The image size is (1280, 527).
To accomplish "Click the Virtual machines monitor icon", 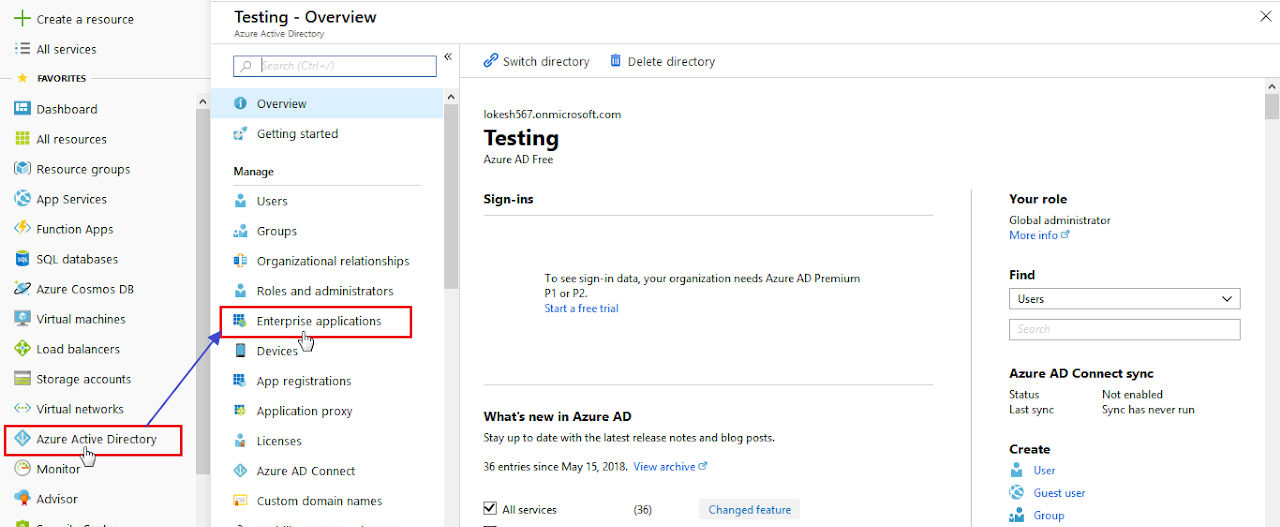I will click(22, 319).
